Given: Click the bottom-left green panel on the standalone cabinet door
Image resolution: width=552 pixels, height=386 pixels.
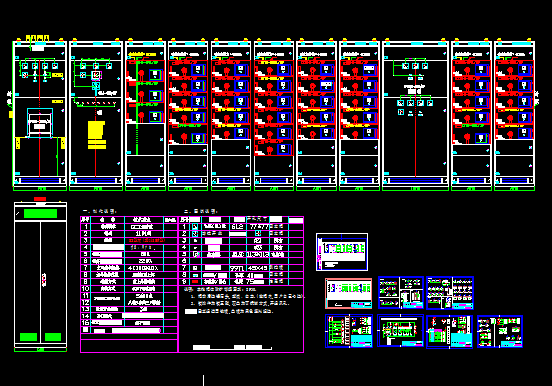Looking at the screenshot, I should pos(29,337).
